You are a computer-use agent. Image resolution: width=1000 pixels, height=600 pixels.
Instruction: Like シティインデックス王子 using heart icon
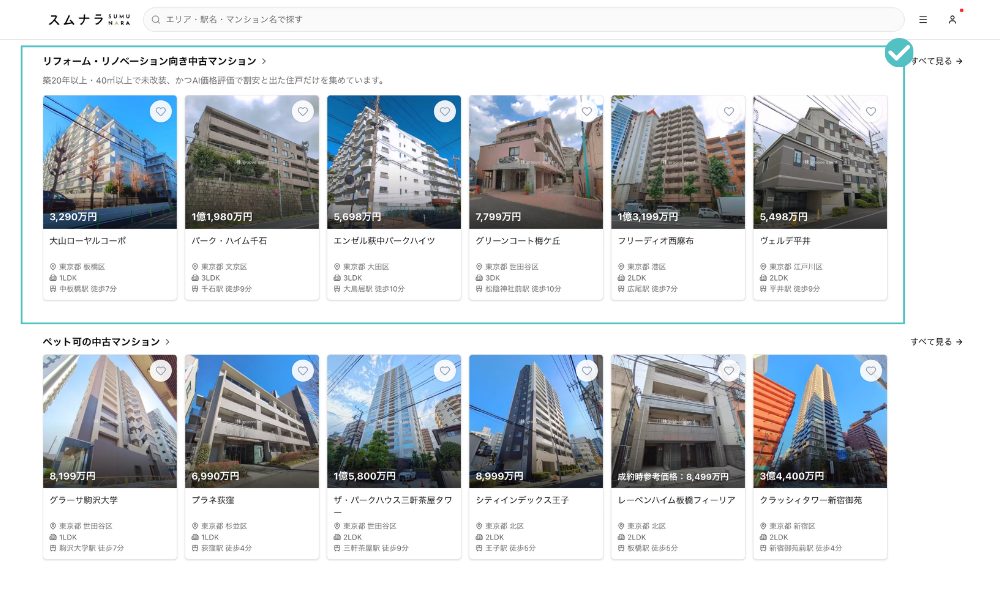point(587,370)
